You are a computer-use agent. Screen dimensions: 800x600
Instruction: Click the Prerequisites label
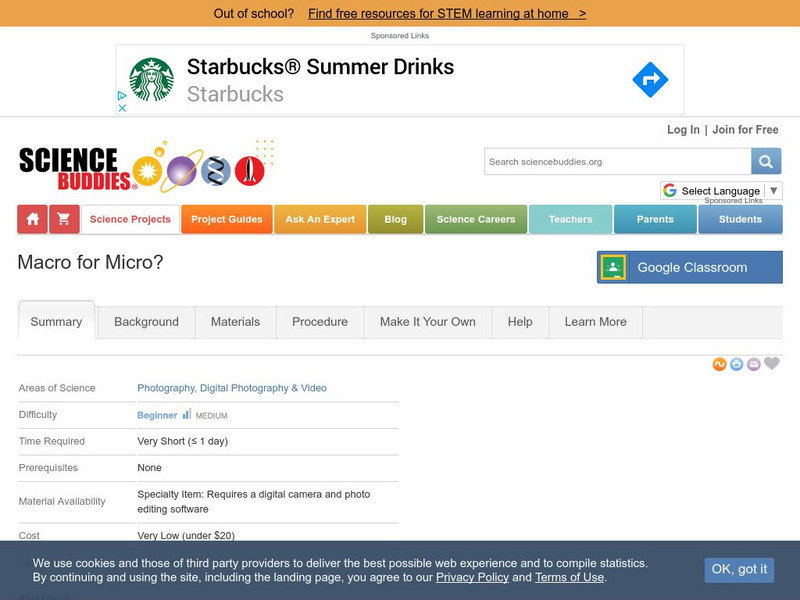tap(48, 468)
